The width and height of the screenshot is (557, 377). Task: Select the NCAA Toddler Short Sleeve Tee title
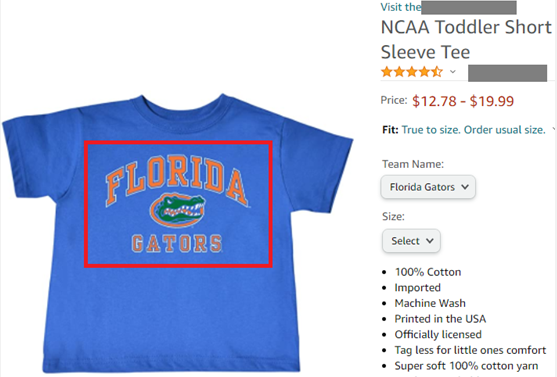tap(466, 39)
